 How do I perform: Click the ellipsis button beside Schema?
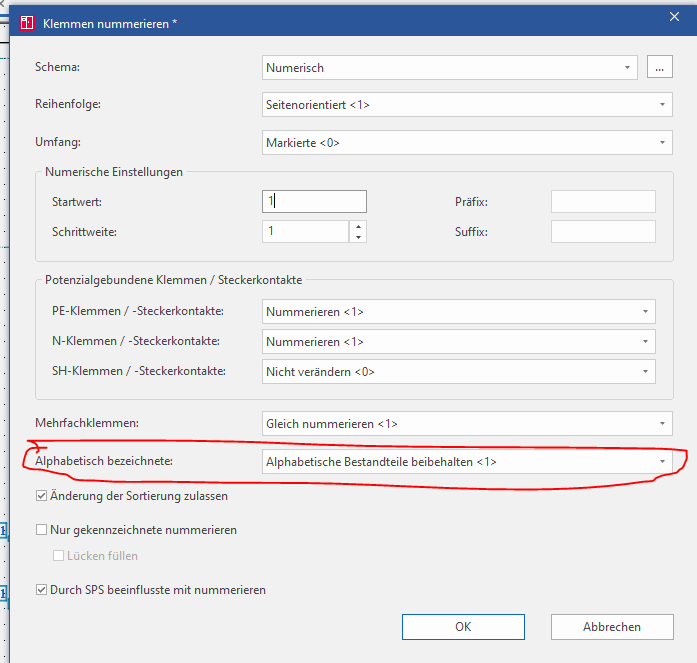[659, 67]
